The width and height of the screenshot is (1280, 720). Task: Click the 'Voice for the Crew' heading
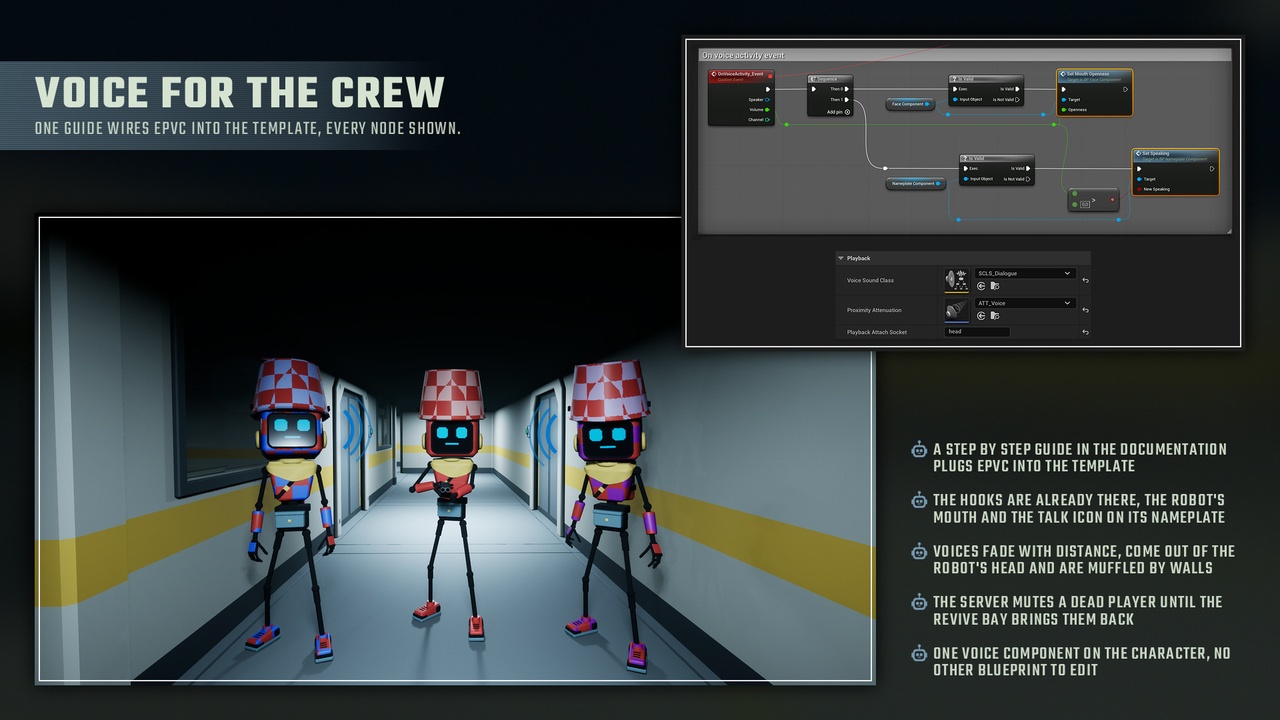click(240, 92)
